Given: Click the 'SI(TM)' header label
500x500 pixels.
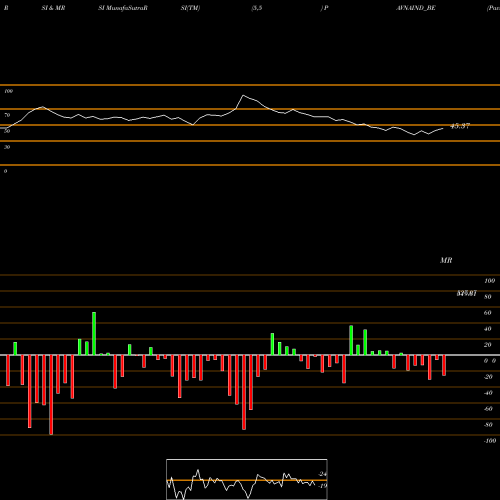Looking at the screenshot, I should click(x=190, y=8).
